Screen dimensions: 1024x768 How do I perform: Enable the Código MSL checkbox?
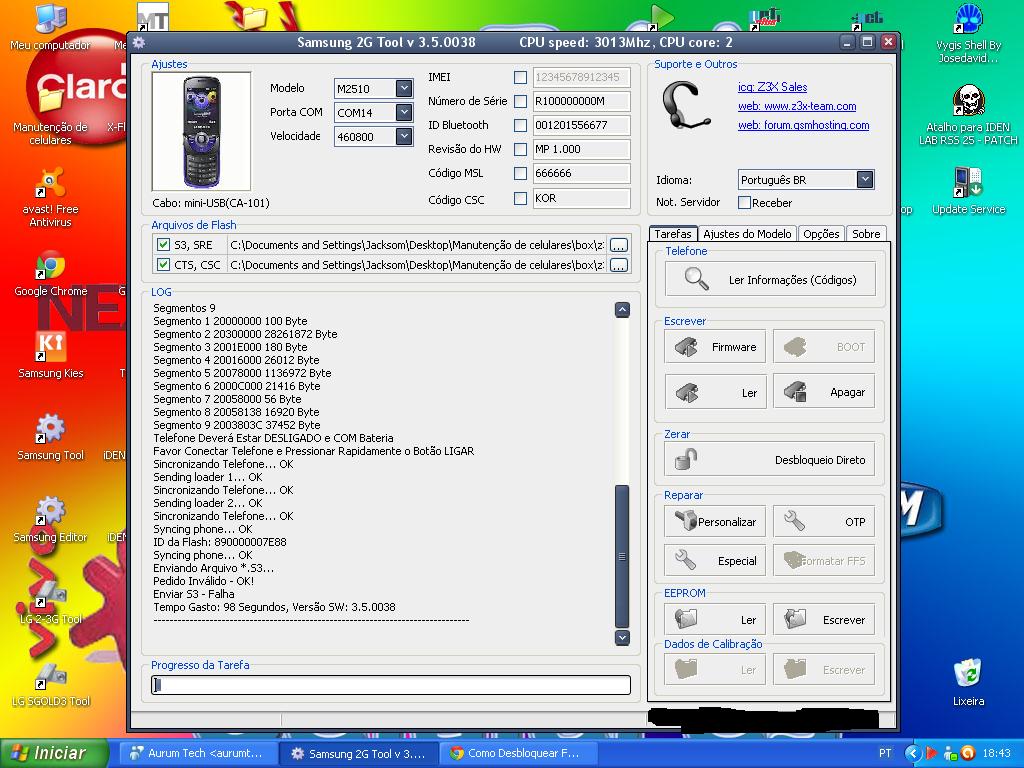(520, 174)
